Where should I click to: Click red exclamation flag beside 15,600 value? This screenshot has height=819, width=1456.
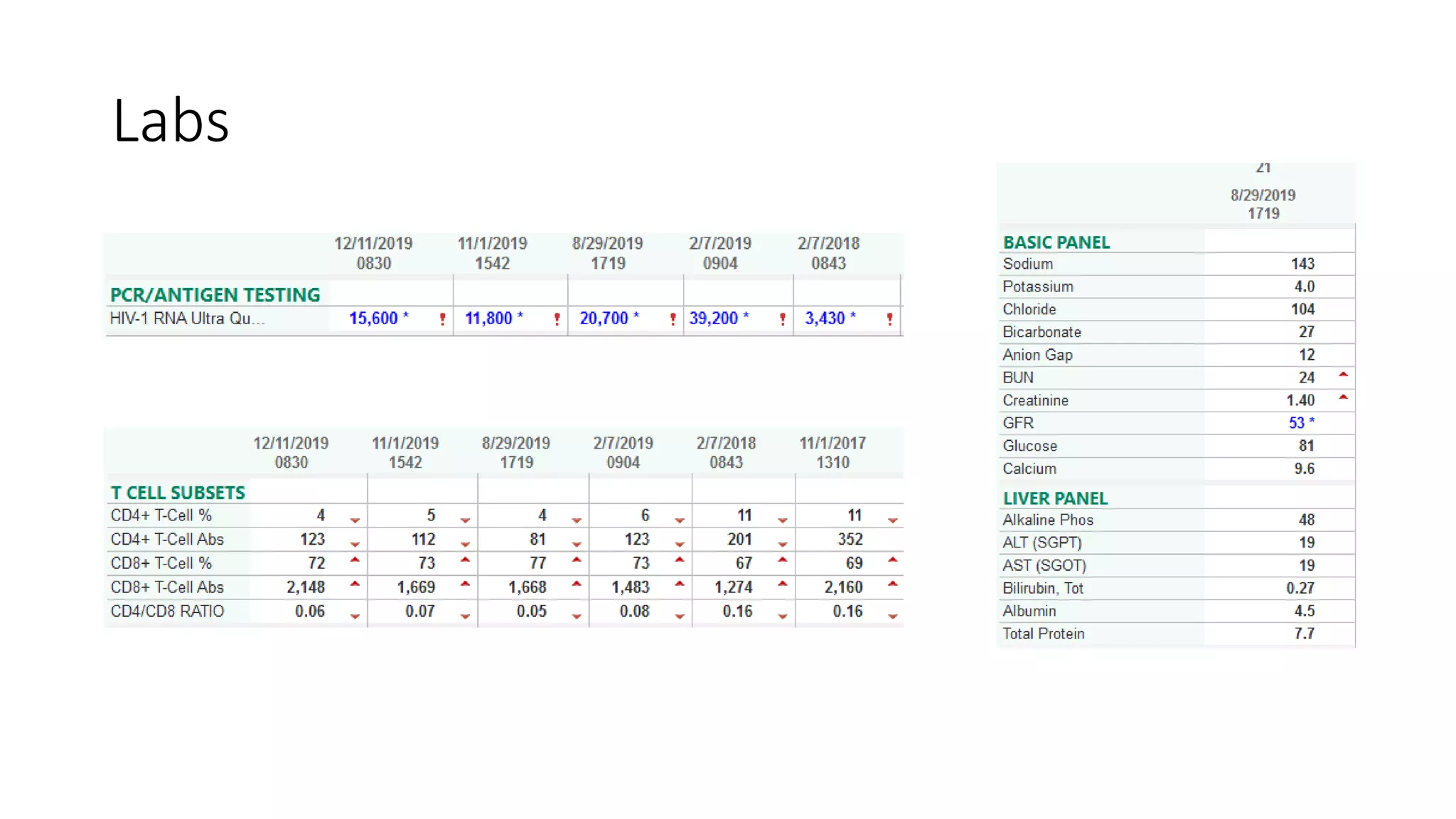point(442,319)
